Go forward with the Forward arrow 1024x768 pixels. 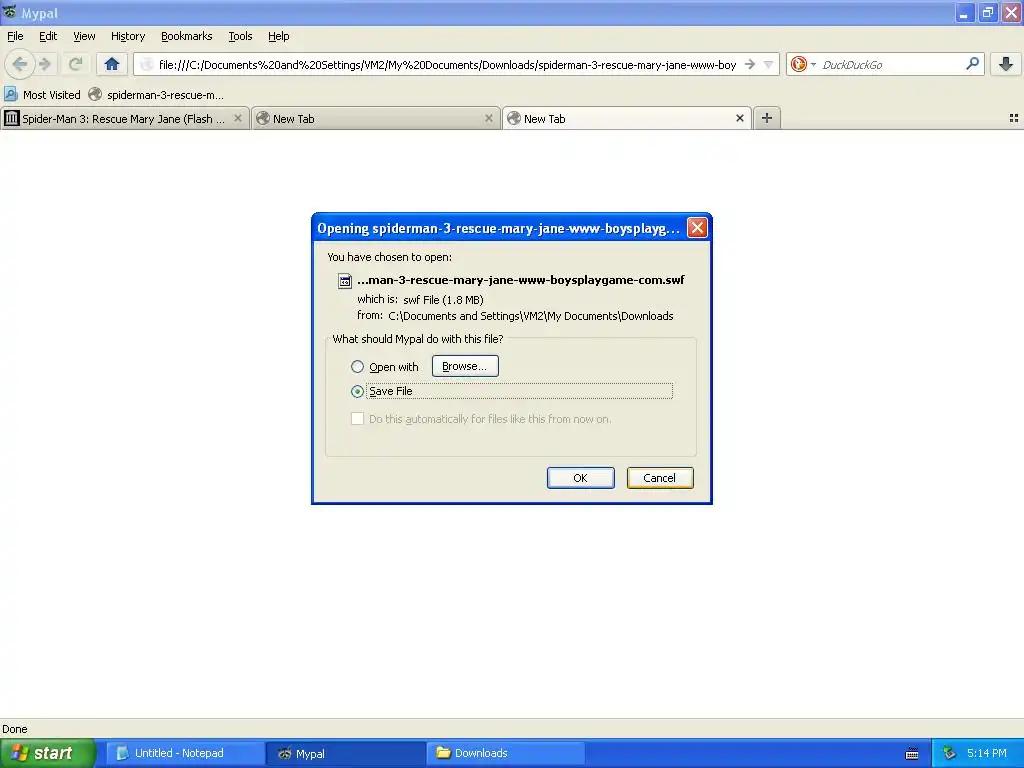[45, 64]
